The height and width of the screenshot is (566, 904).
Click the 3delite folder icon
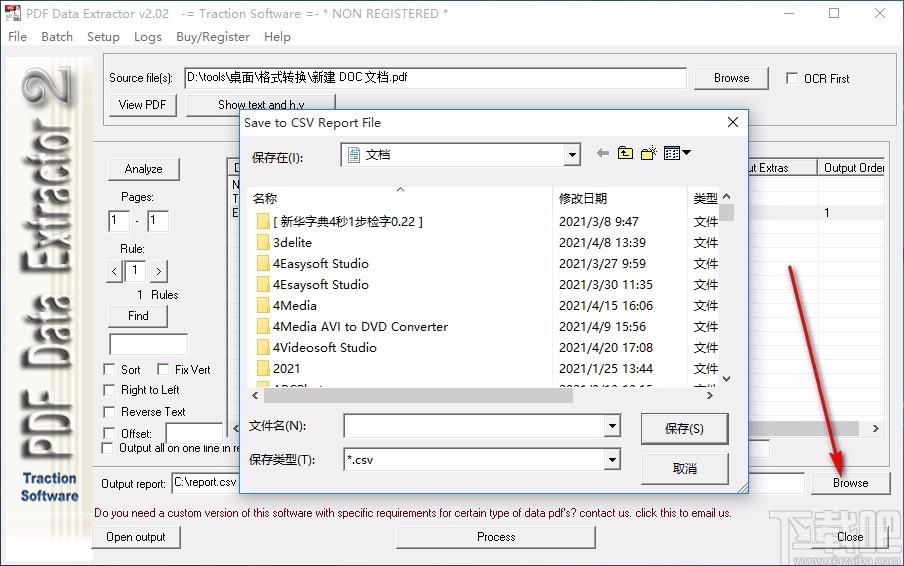click(263, 242)
